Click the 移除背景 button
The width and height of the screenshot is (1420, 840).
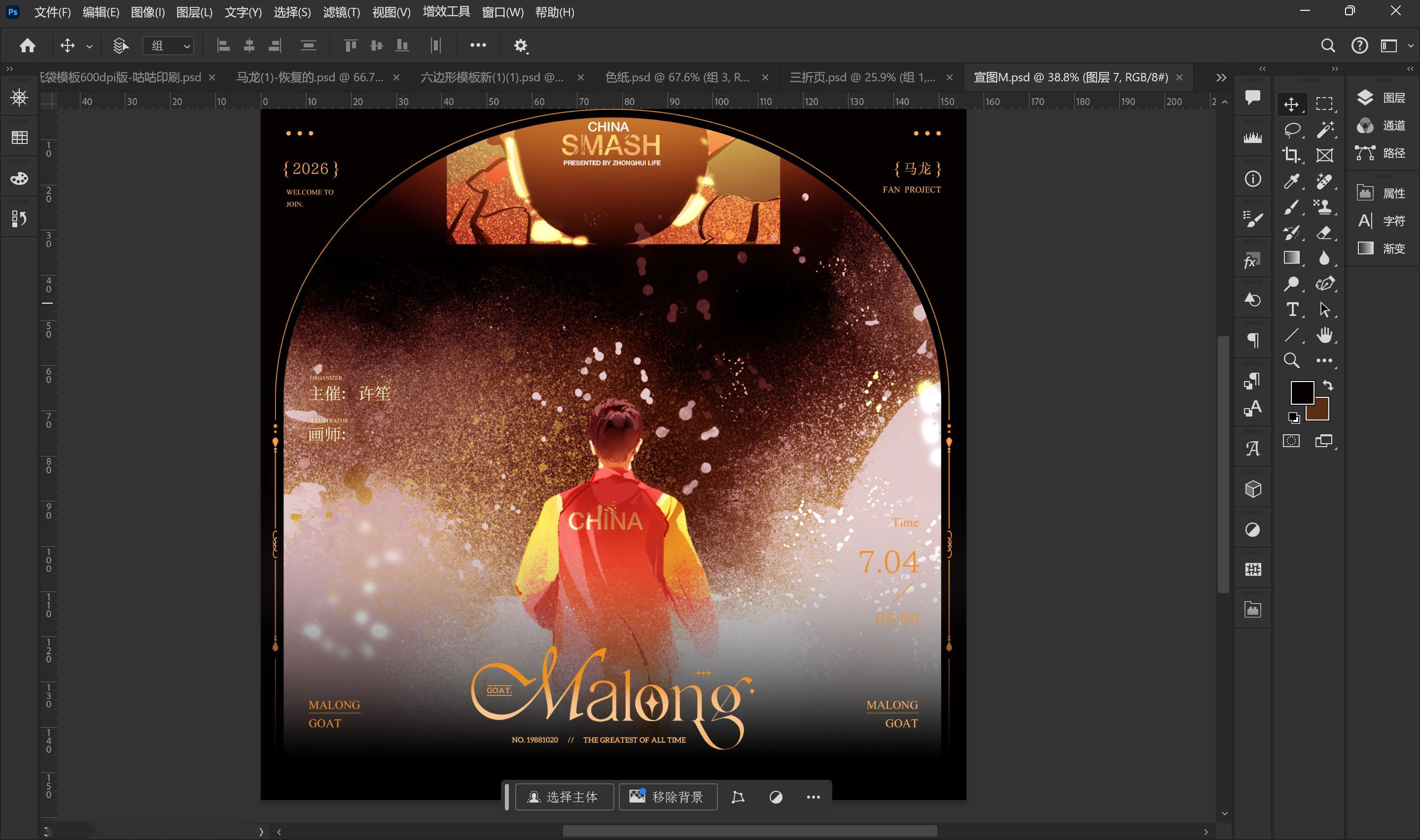(x=668, y=797)
